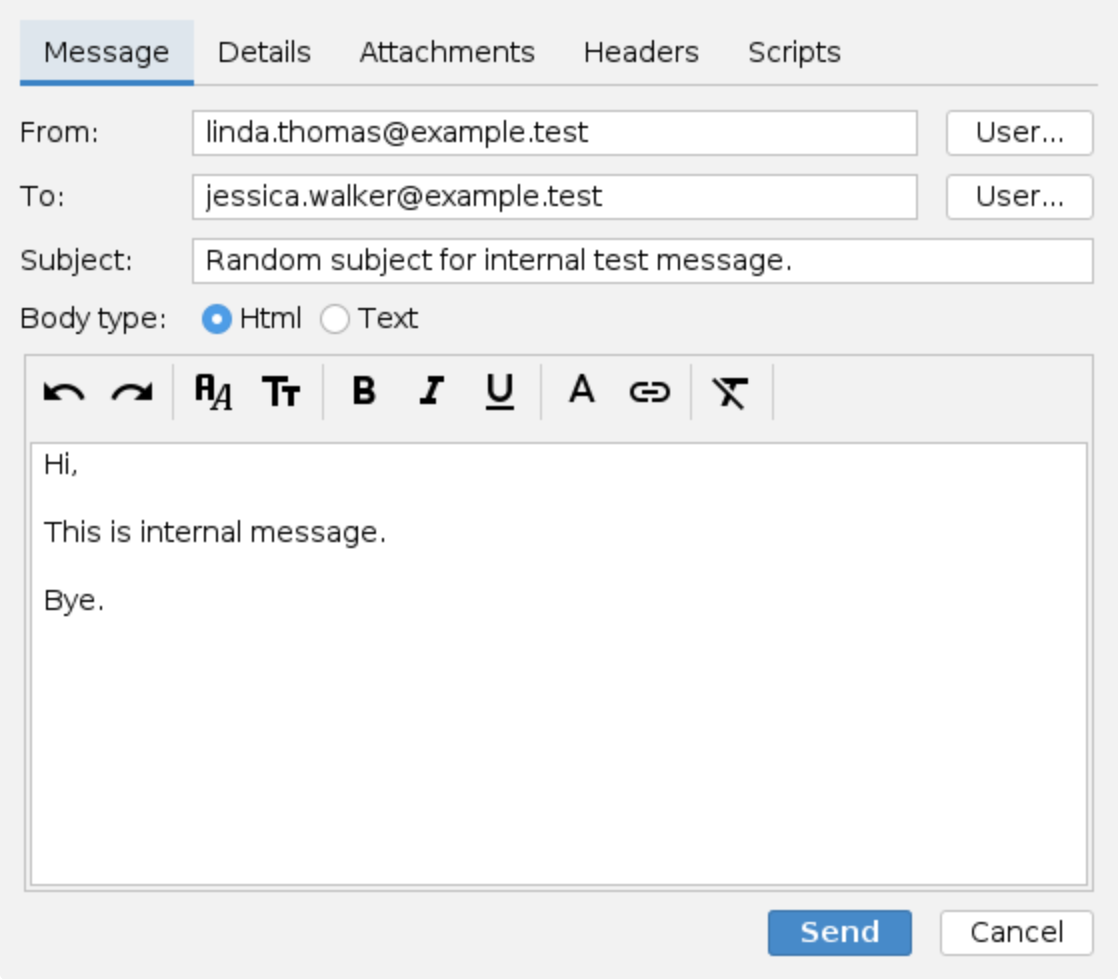Click the 'Bye.' line in the body

[73, 600]
